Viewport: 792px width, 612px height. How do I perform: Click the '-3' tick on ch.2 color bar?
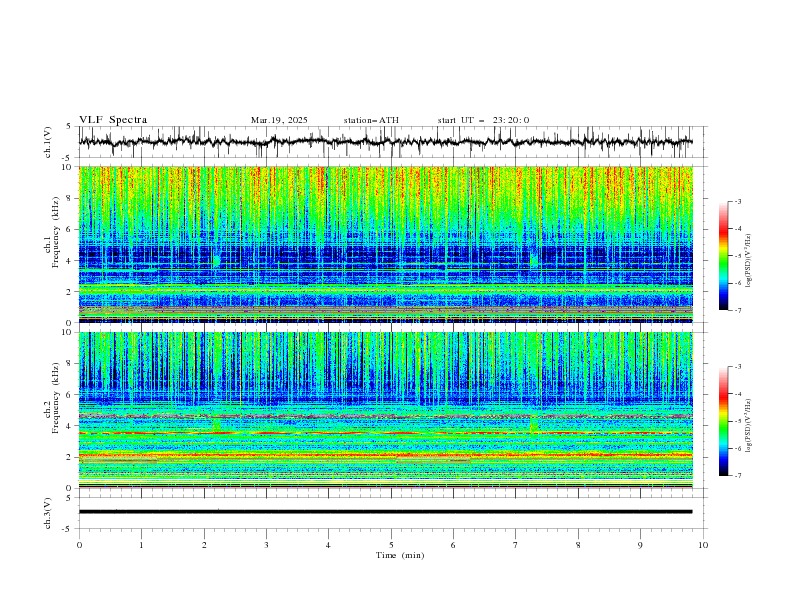click(738, 367)
